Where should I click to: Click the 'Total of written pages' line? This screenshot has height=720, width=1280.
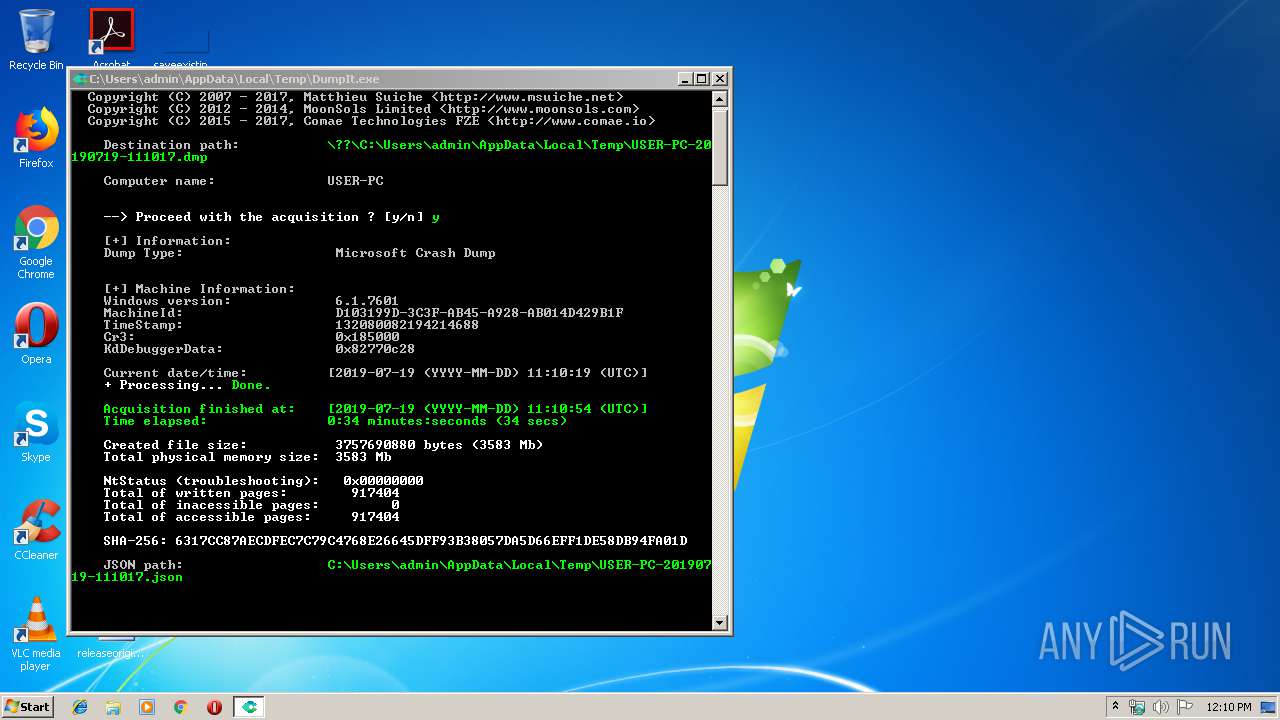(x=251, y=493)
